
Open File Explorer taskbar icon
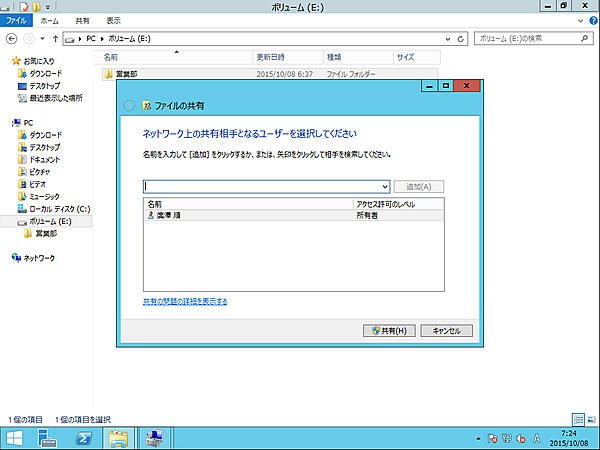(x=119, y=439)
